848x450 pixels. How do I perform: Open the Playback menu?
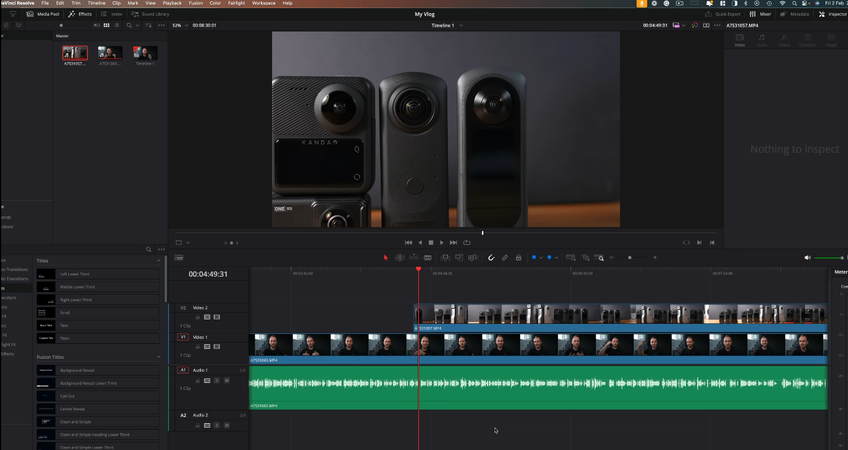tap(172, 3)
